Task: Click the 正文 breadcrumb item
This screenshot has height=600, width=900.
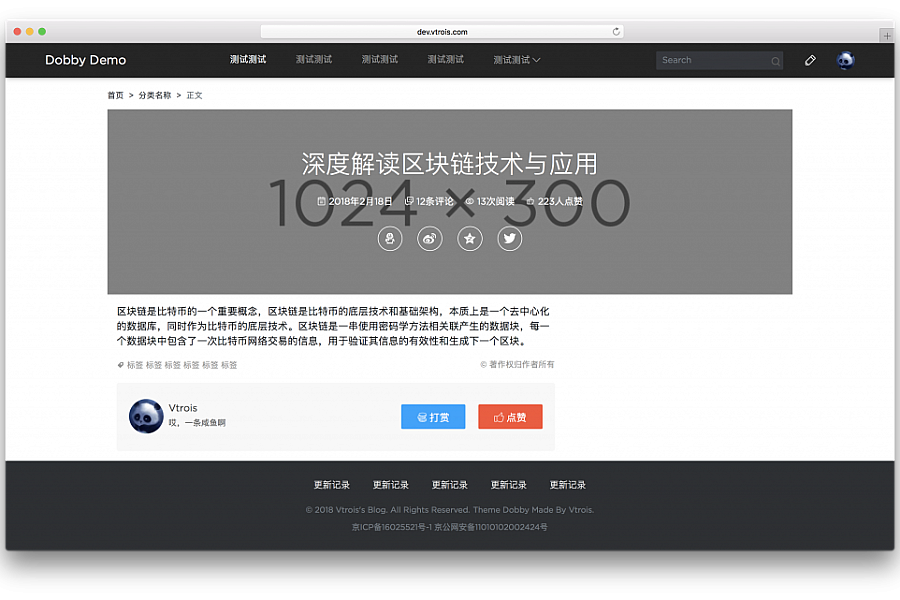Action: (194, 95)
